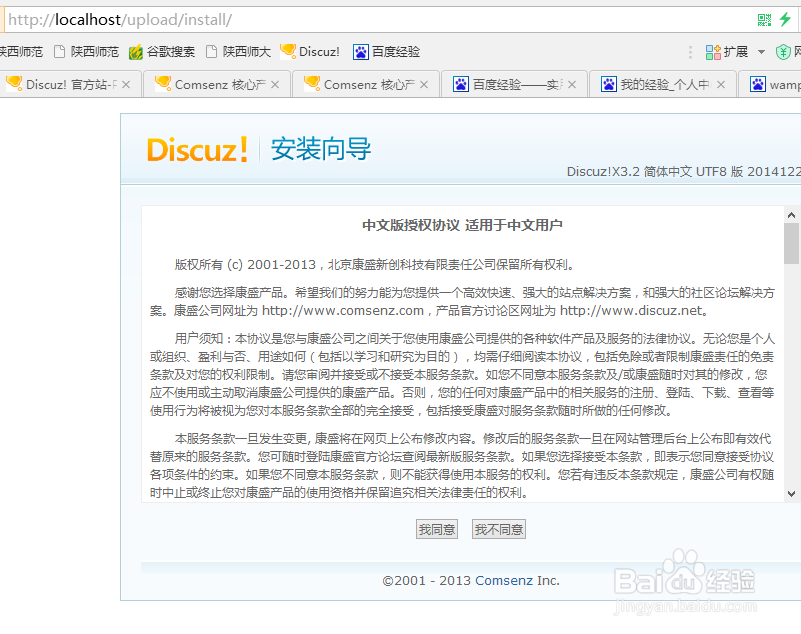Click the trophy favicon on the Discuz! bookmark
The height and width of the screenshot is (634, 801).
point(288,50)
